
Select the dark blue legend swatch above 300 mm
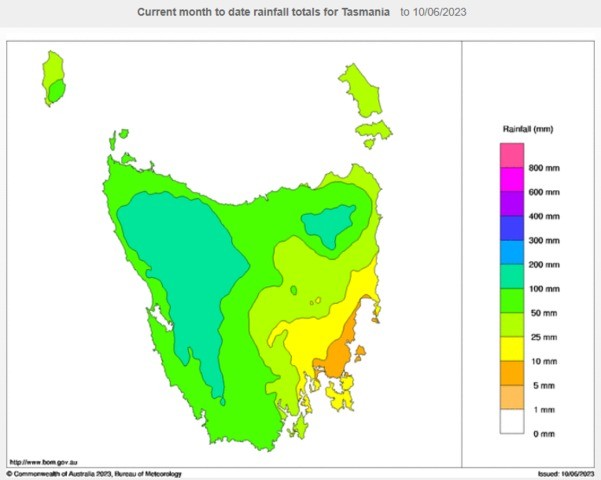coord(511,228)
